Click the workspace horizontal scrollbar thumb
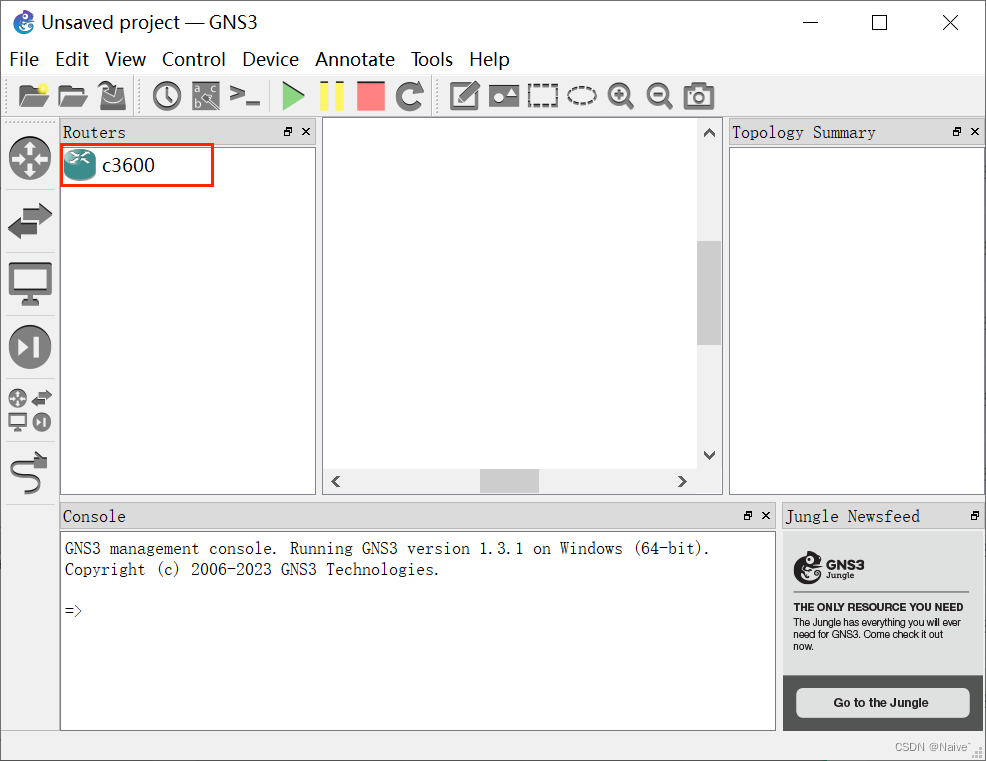Screen dimensions: 986x761 pyautogui.click(x=509, y=482)
